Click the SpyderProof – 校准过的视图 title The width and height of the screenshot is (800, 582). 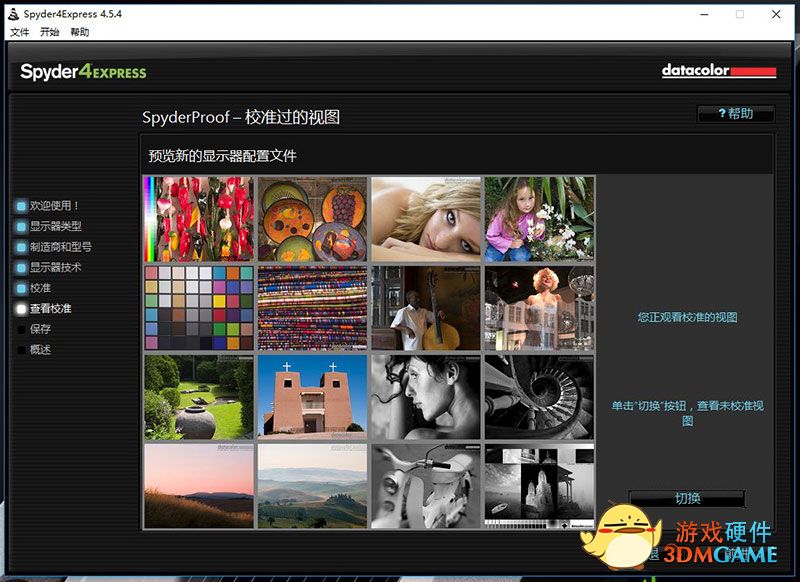[x=241, y=117]
